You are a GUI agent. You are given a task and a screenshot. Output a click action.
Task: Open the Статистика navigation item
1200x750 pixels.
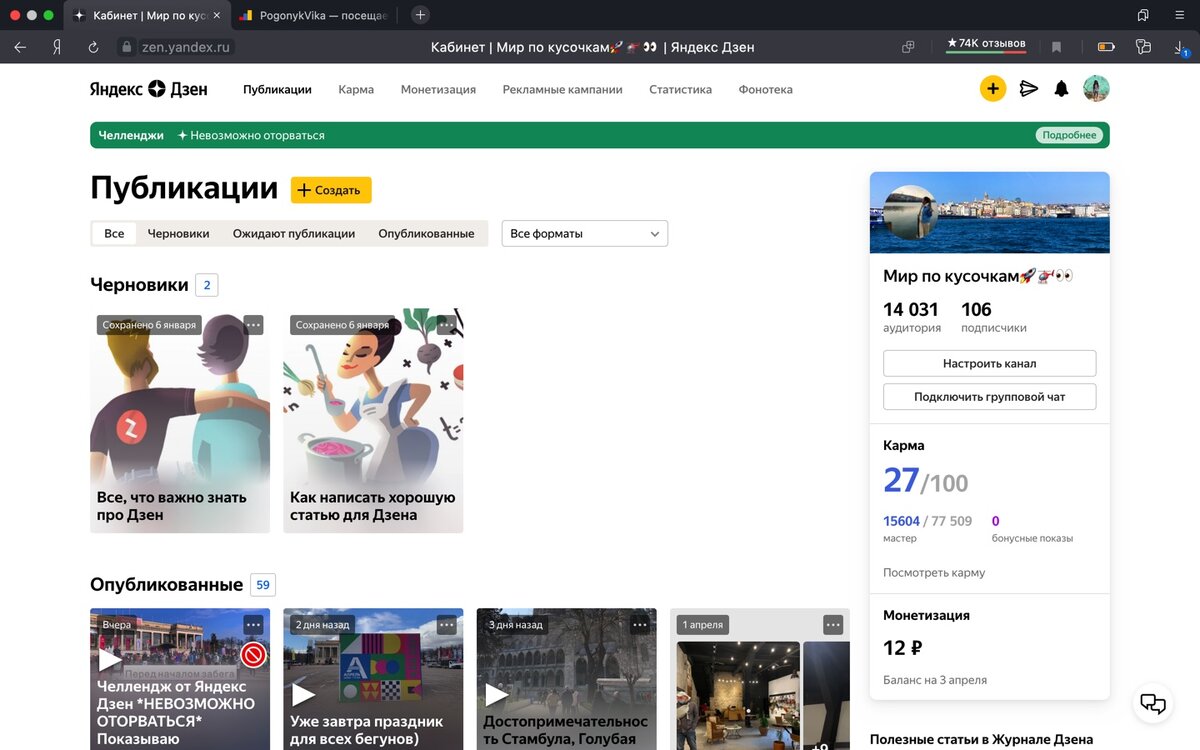[680, 89]
